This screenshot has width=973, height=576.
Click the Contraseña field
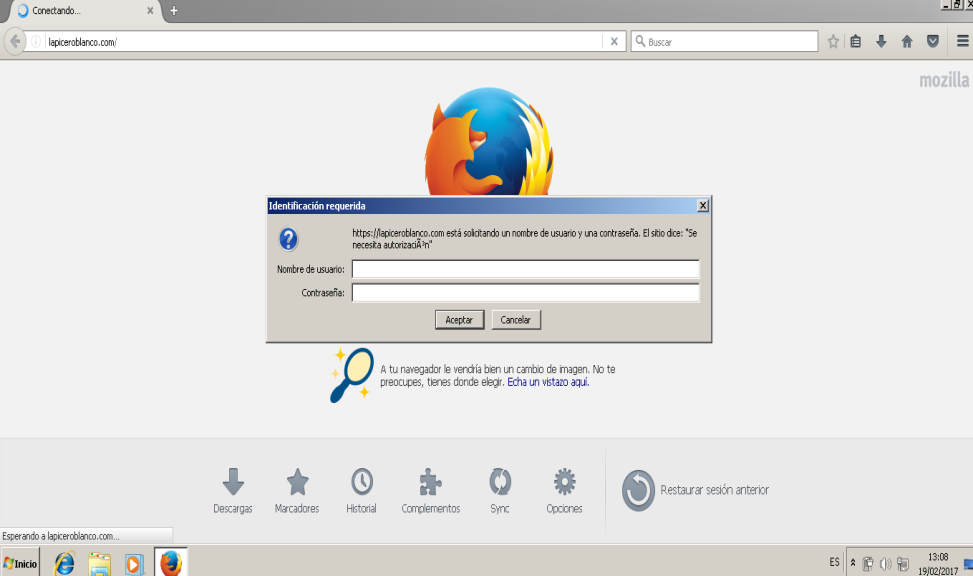click(525, 292)
